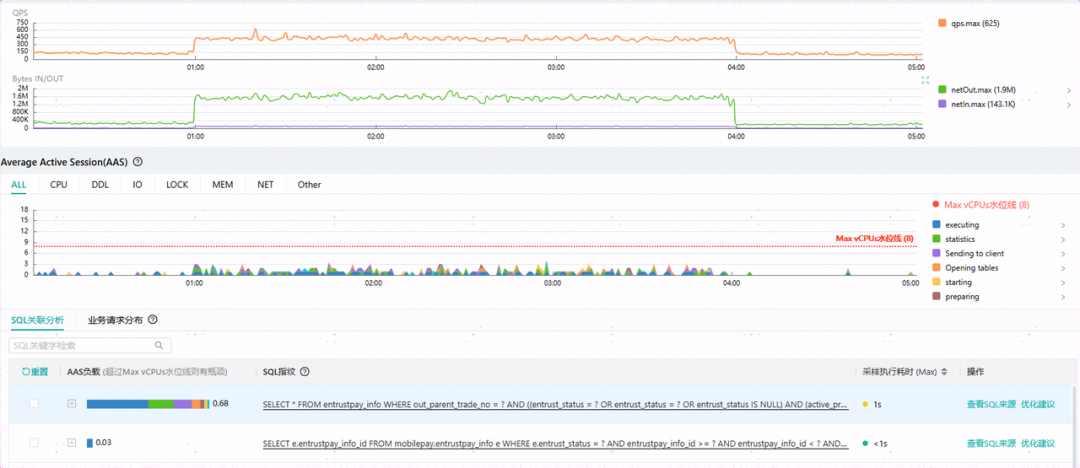Toggle the qps.max legend swatch
This screenshot has height=468, width=1080.
[942, 23]
